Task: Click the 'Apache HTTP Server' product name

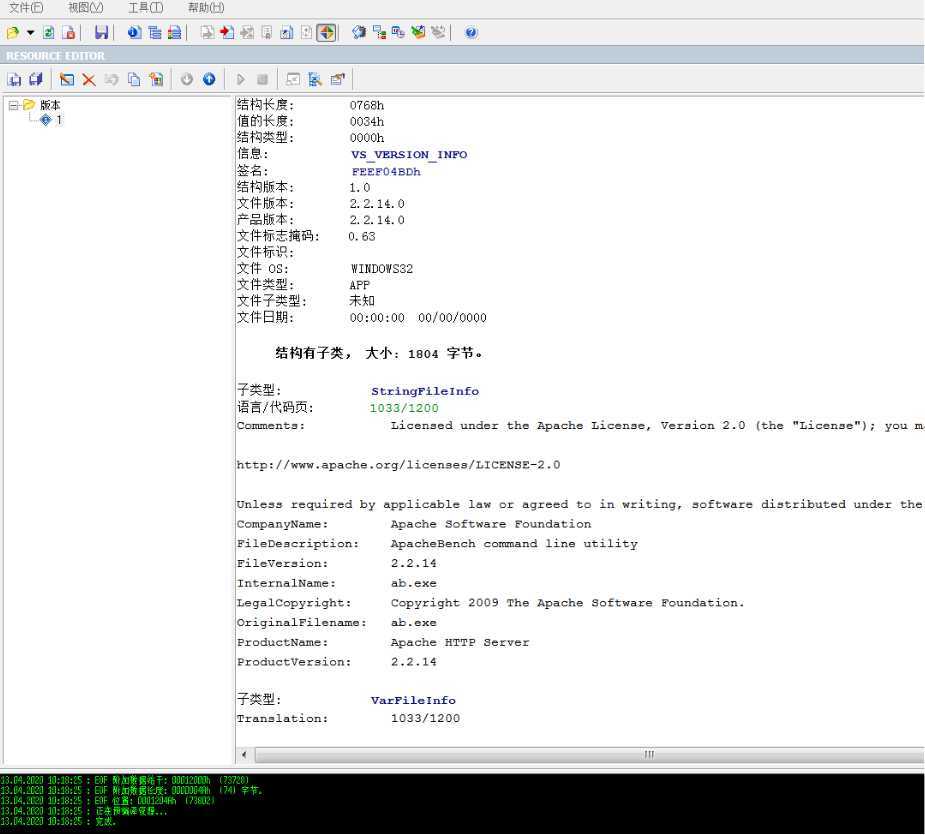Action: point(460,642)
